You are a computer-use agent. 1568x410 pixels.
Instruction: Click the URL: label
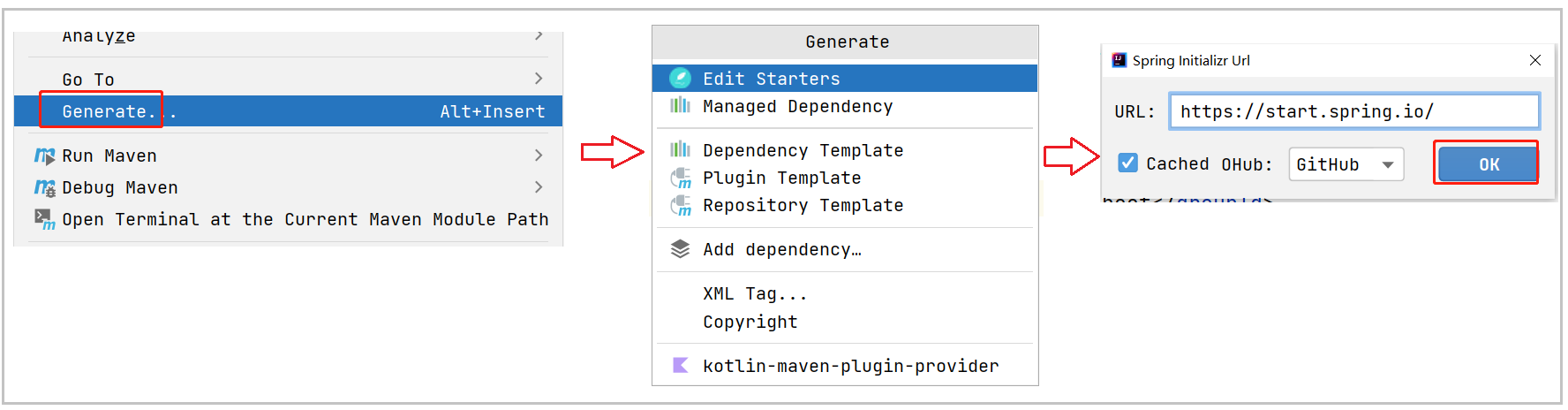tap(1135, 111)
